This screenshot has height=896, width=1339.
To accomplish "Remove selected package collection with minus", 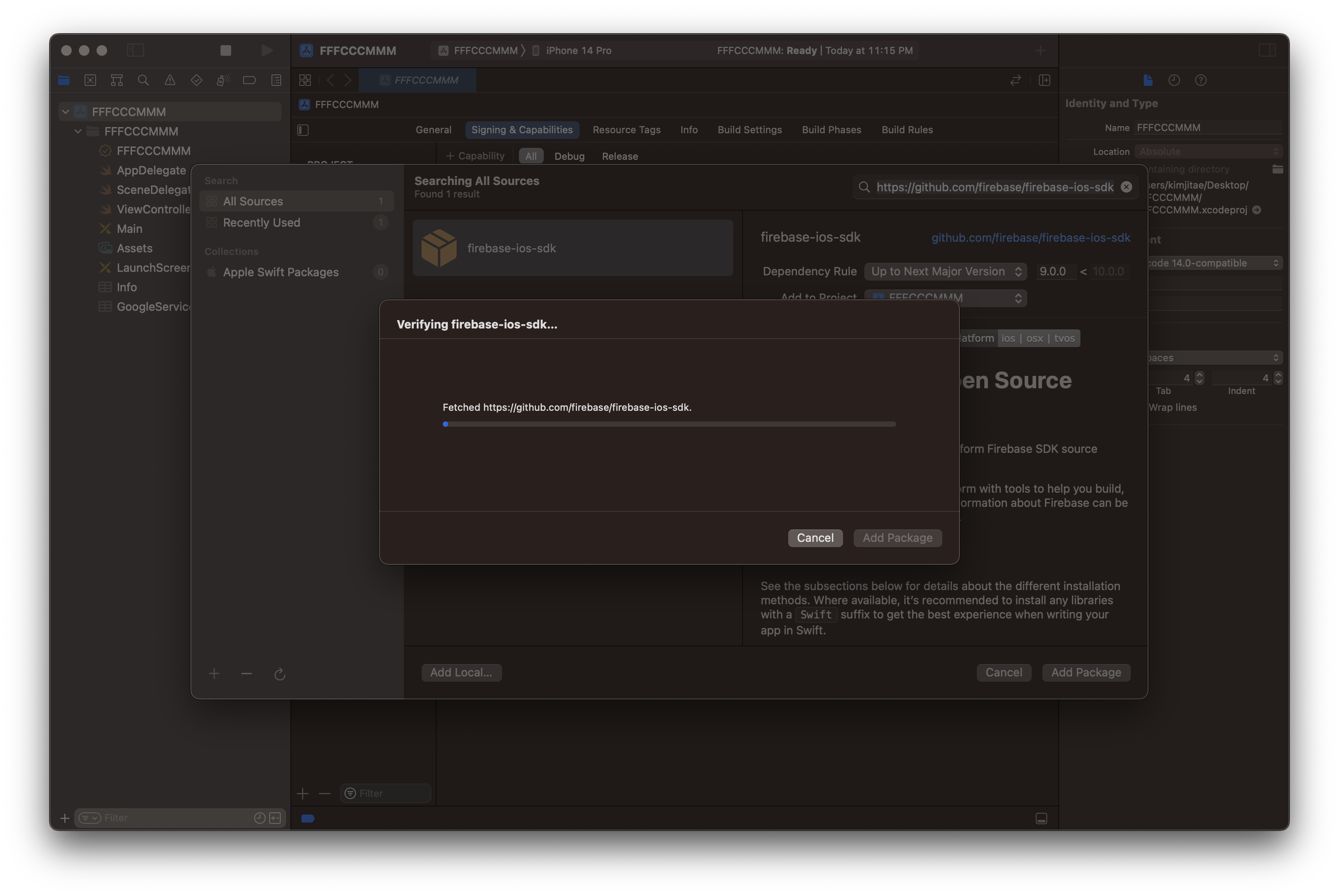I will pos(246,674).
